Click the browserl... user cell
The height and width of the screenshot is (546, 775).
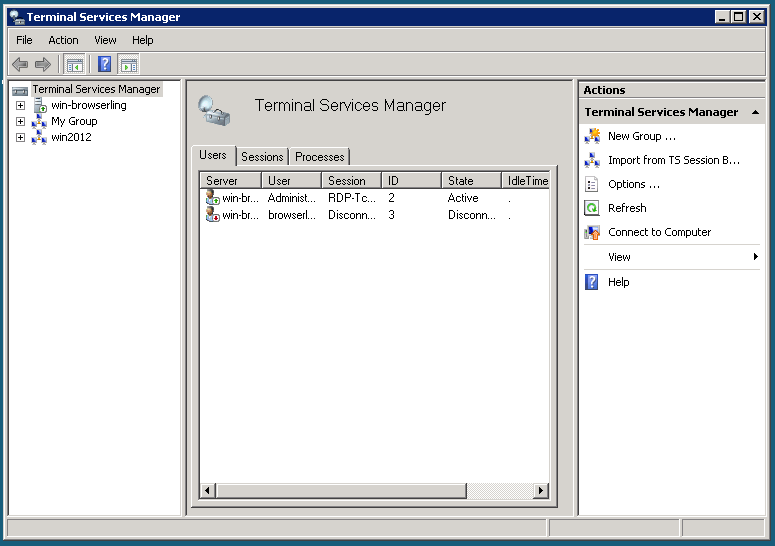click(x=292, y=215)
